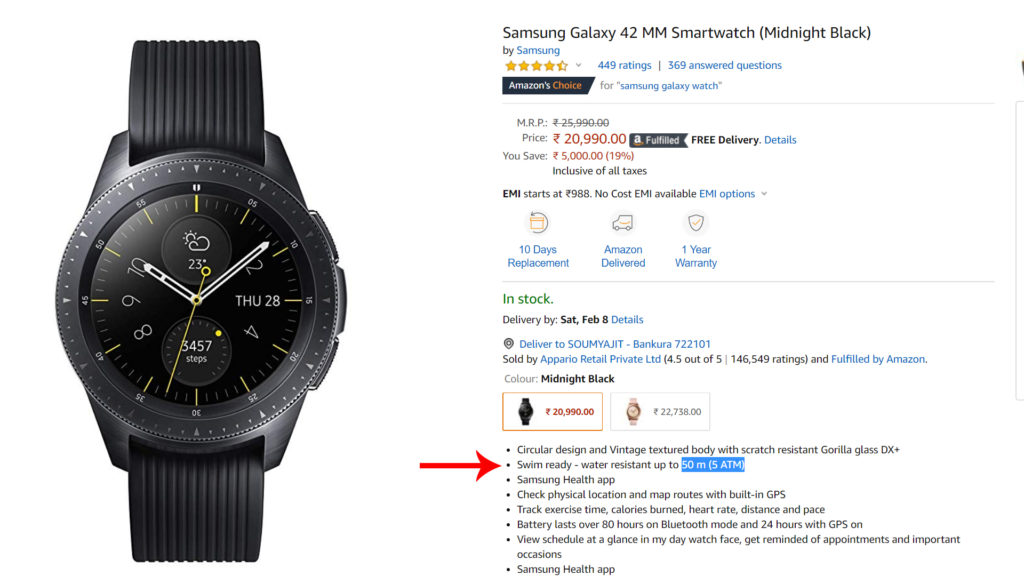The height and width of the screenshot is (576, 1024).
Task: Click the location pin beside the delivery address
Action: tap(509, 343)
